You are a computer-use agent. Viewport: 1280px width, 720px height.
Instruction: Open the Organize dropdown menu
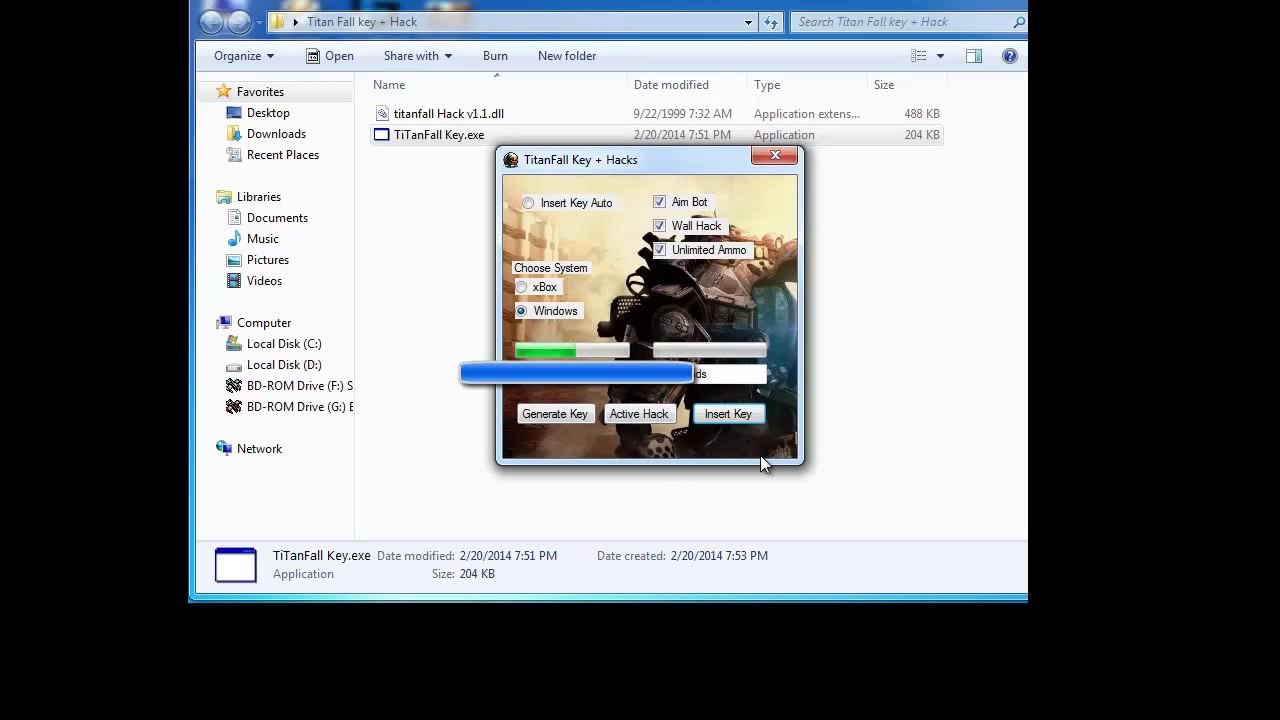coord(244,56)
